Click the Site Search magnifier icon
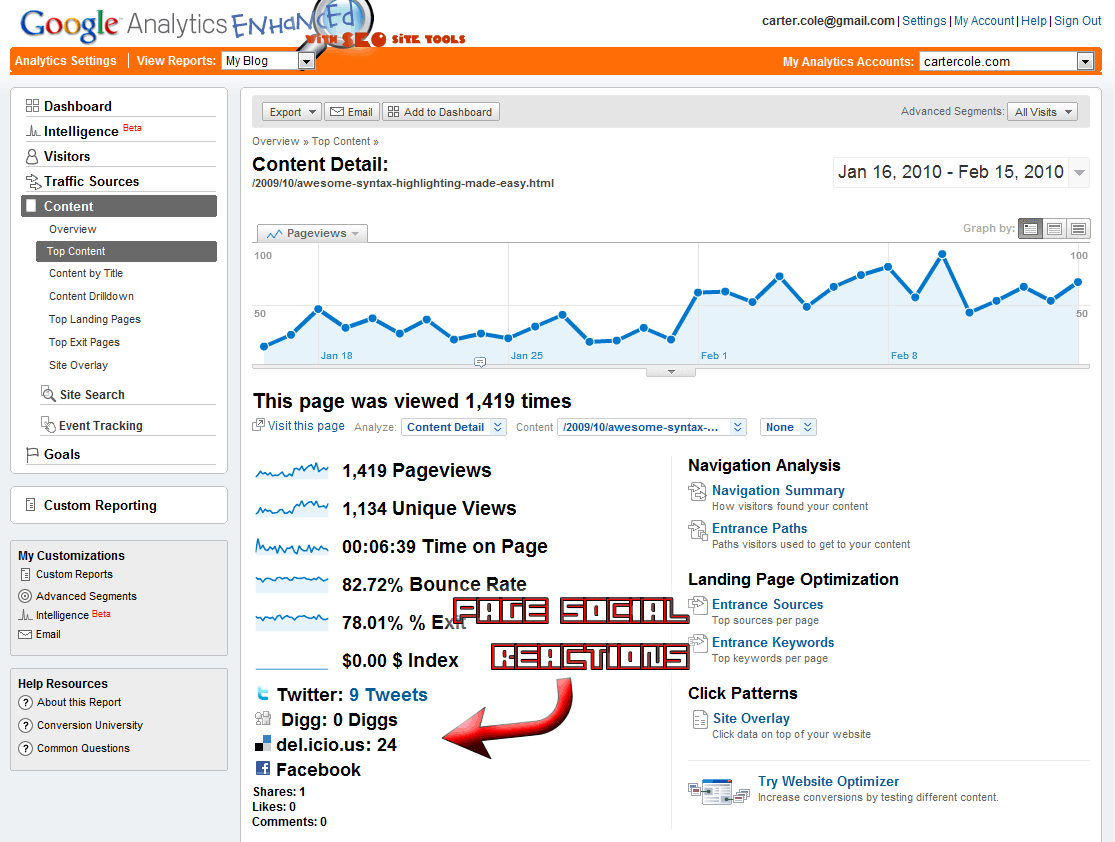This screenshot has width=1115, height=842. pyautogui.click(x=48, y=394)
